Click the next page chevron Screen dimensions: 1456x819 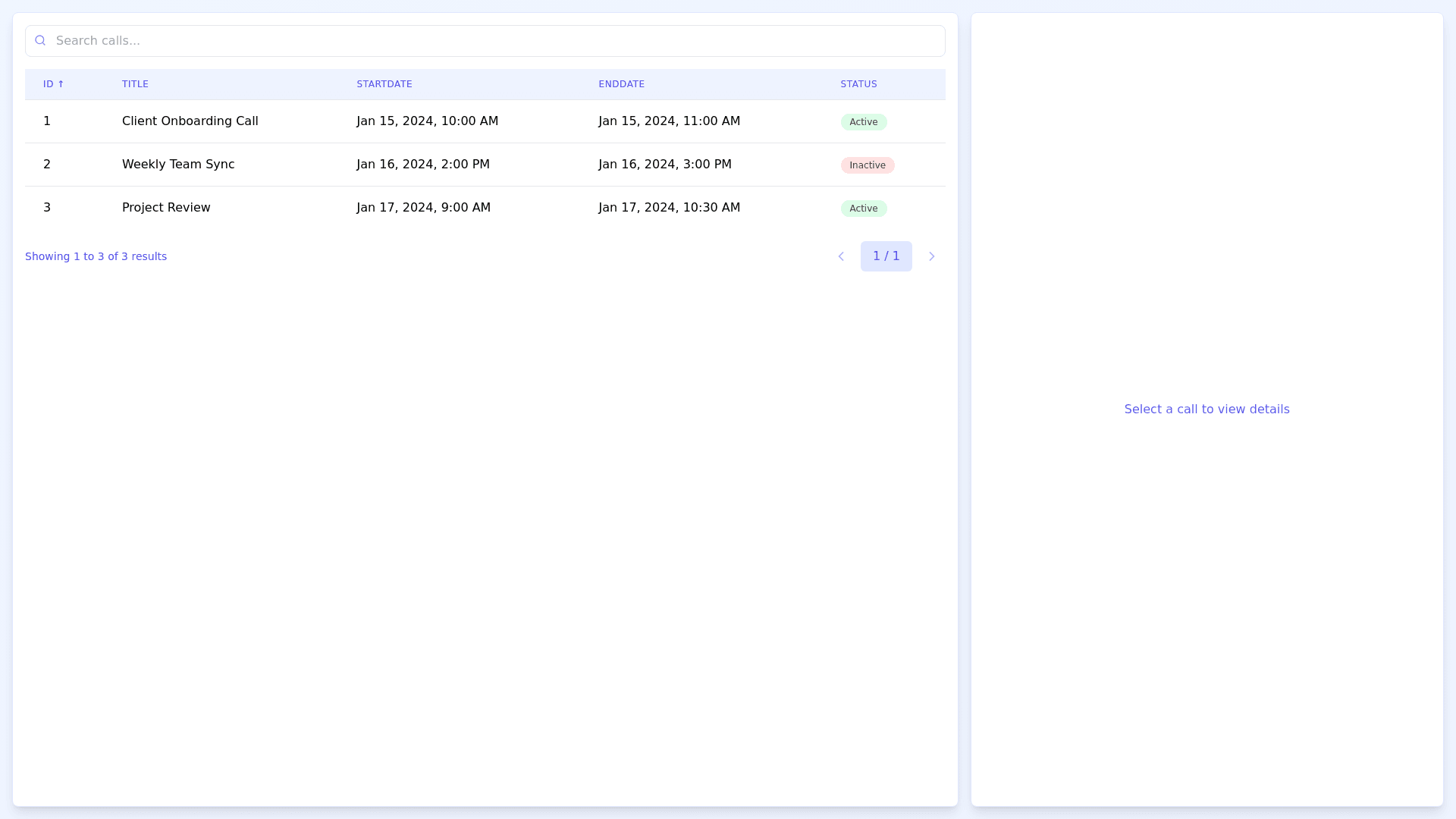coord(931,256)
